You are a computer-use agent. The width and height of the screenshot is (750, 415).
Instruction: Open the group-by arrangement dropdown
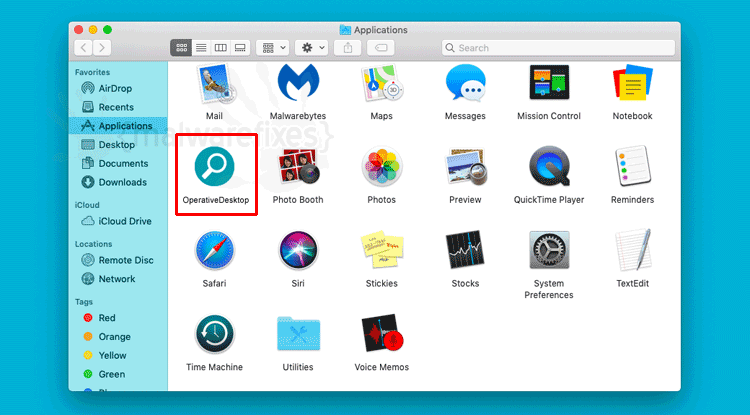273,48
